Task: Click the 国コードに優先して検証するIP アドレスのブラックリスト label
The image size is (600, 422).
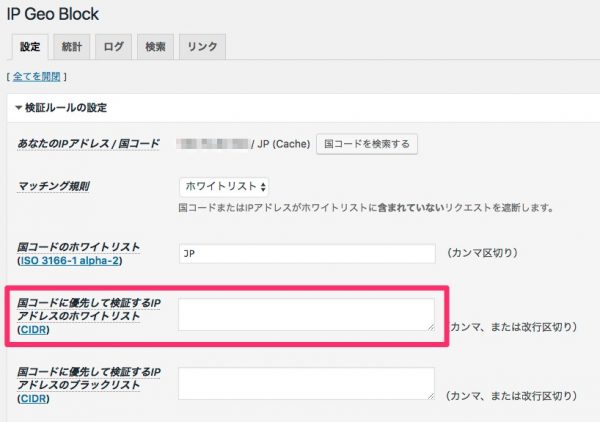Action: [x=89, y=378]
